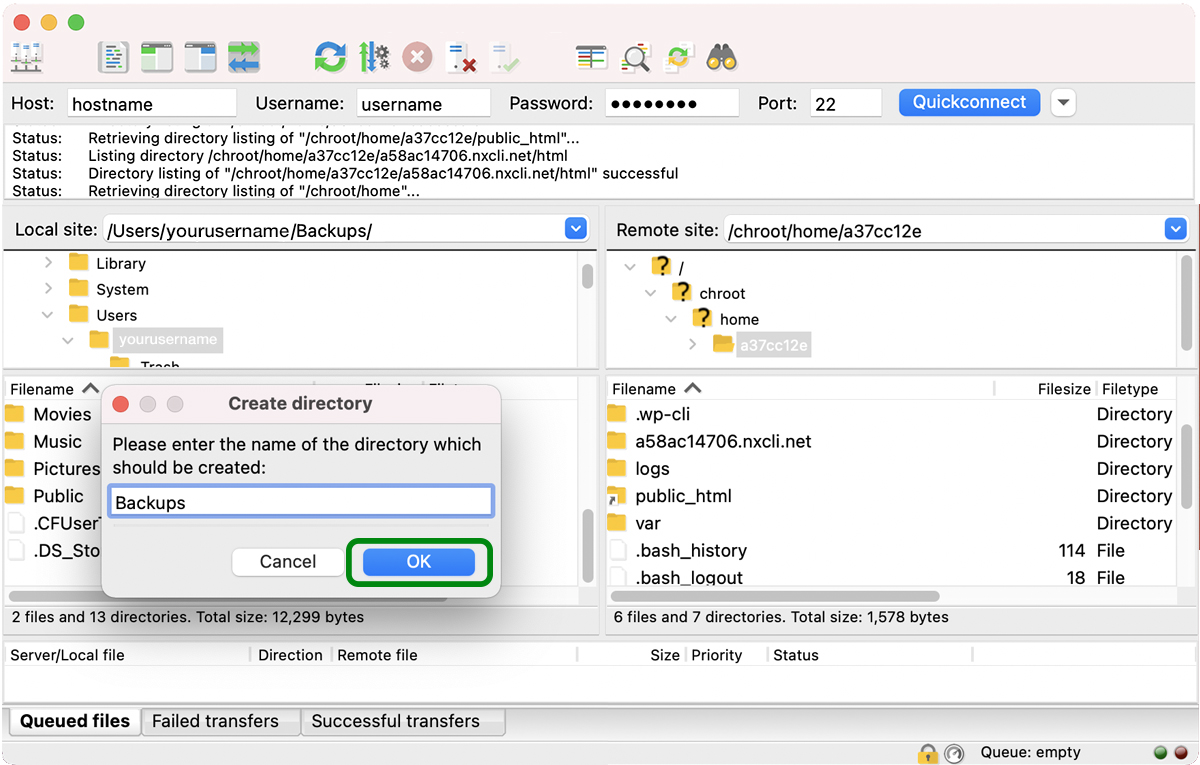1200x765 pixels.
Task: Expand the System folder in local tree
Action: coord(48,289)
